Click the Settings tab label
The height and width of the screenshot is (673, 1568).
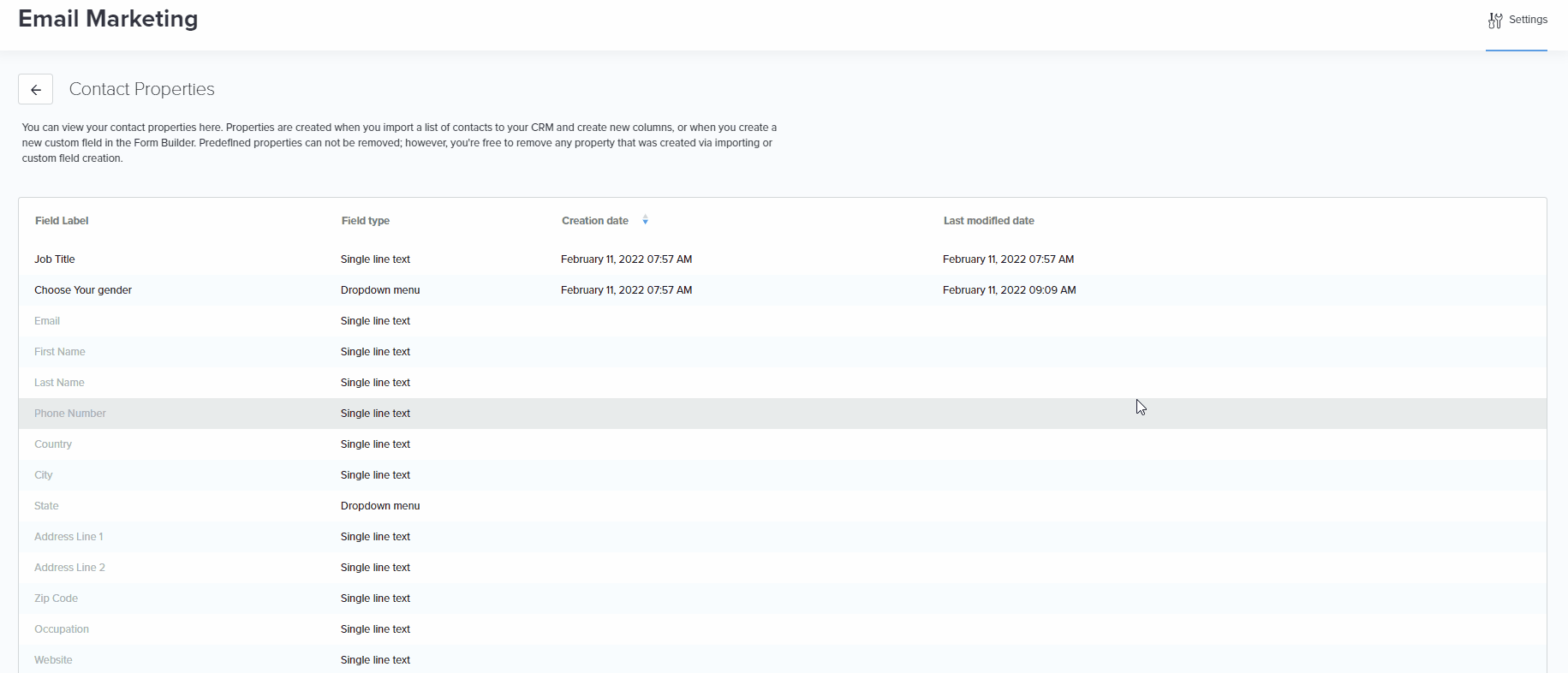1528,20
